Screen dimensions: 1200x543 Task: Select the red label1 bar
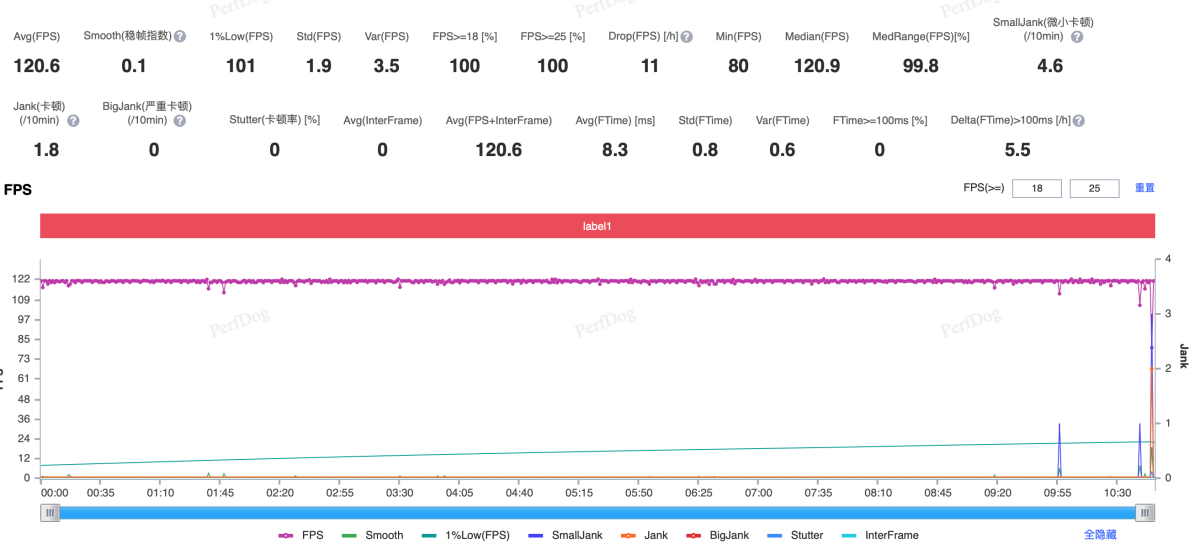[x=597, y=226]
